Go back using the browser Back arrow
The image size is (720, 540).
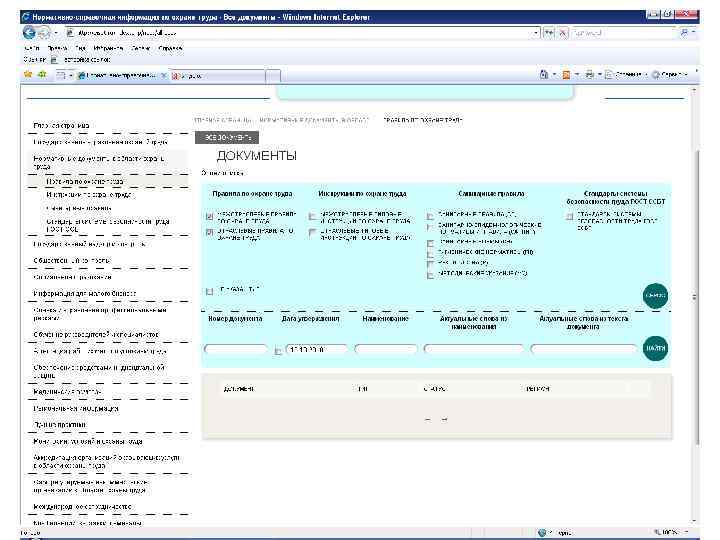point(29,33)
